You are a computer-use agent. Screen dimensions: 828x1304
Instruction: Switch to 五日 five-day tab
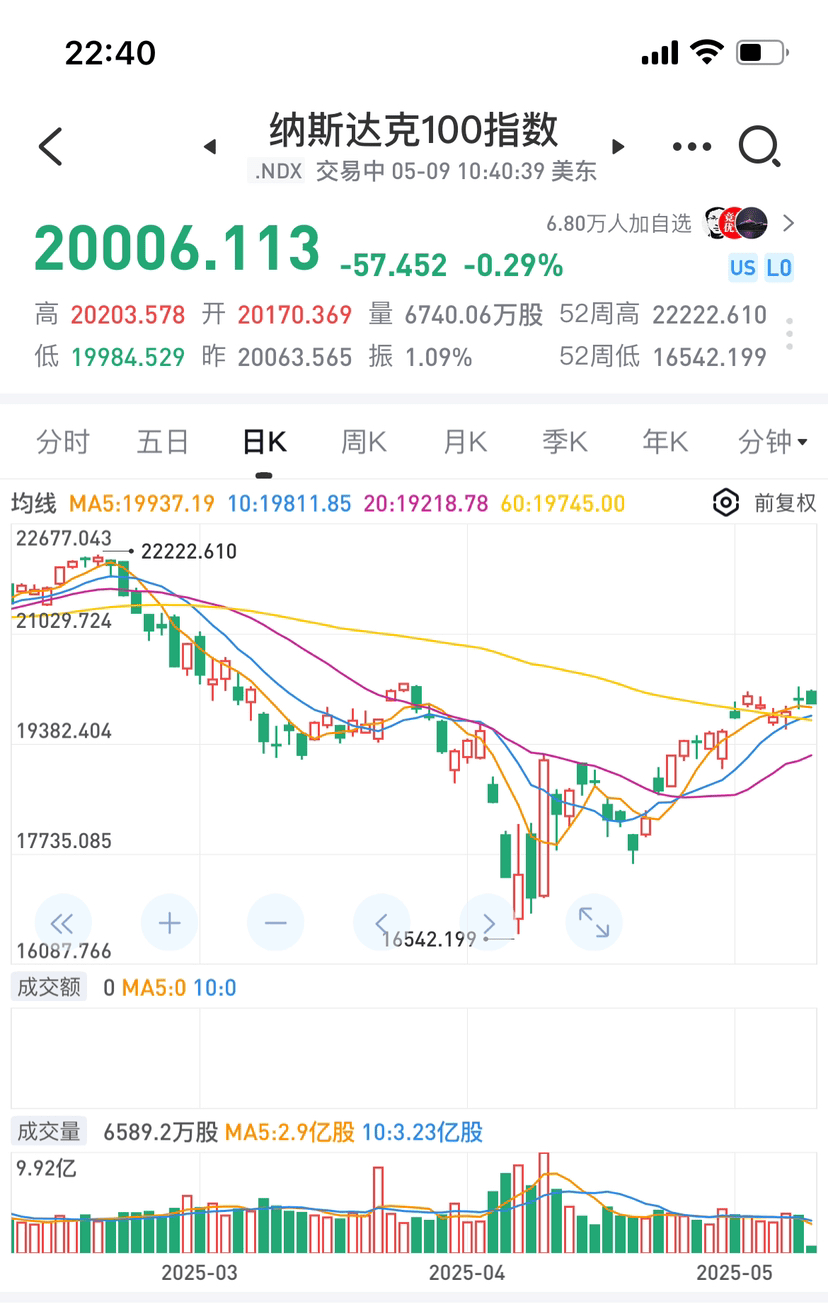coord(163,442)
